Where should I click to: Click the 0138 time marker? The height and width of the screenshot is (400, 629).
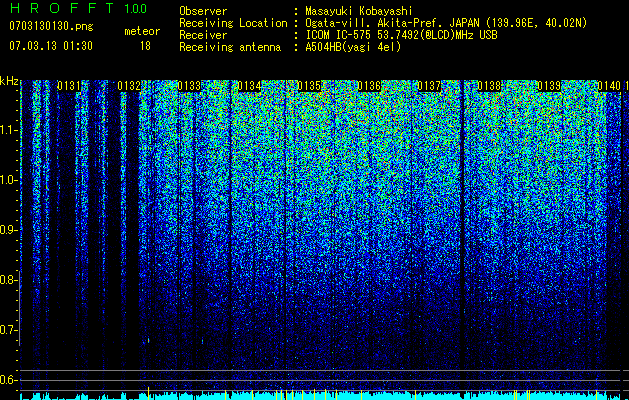click(x=489, y=86)
